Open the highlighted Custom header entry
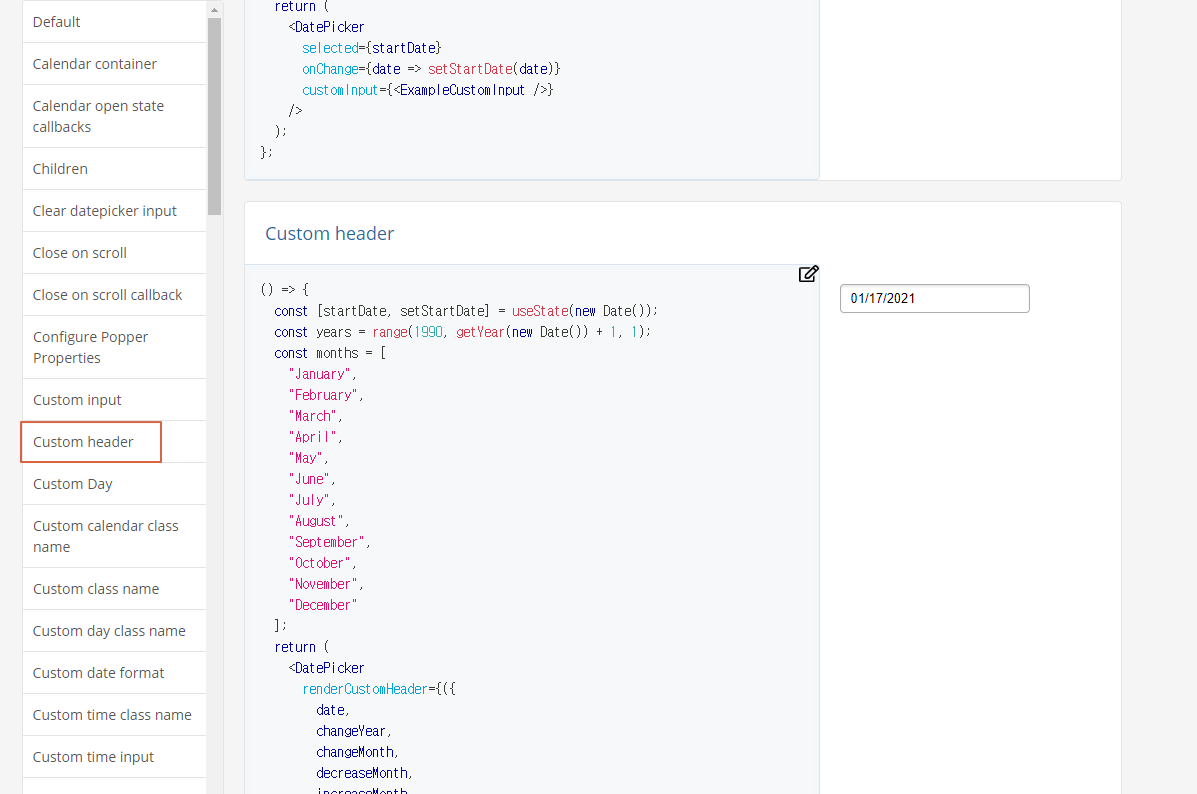The width and height of the screenshot is (1197, 794). [83, 441]
